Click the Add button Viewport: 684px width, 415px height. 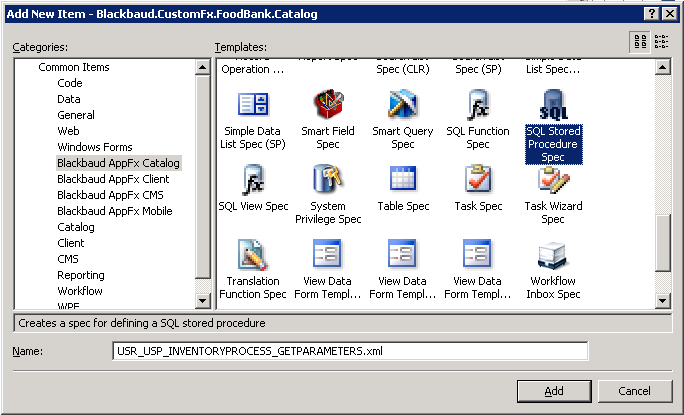click(554, 391)
